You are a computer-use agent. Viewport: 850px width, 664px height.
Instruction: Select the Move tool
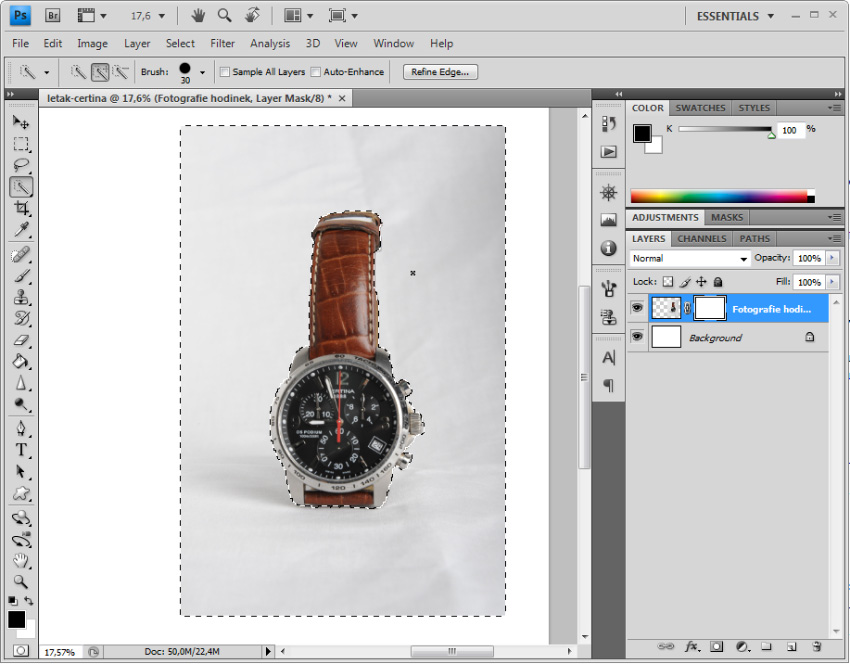click(x=21, y=122)
